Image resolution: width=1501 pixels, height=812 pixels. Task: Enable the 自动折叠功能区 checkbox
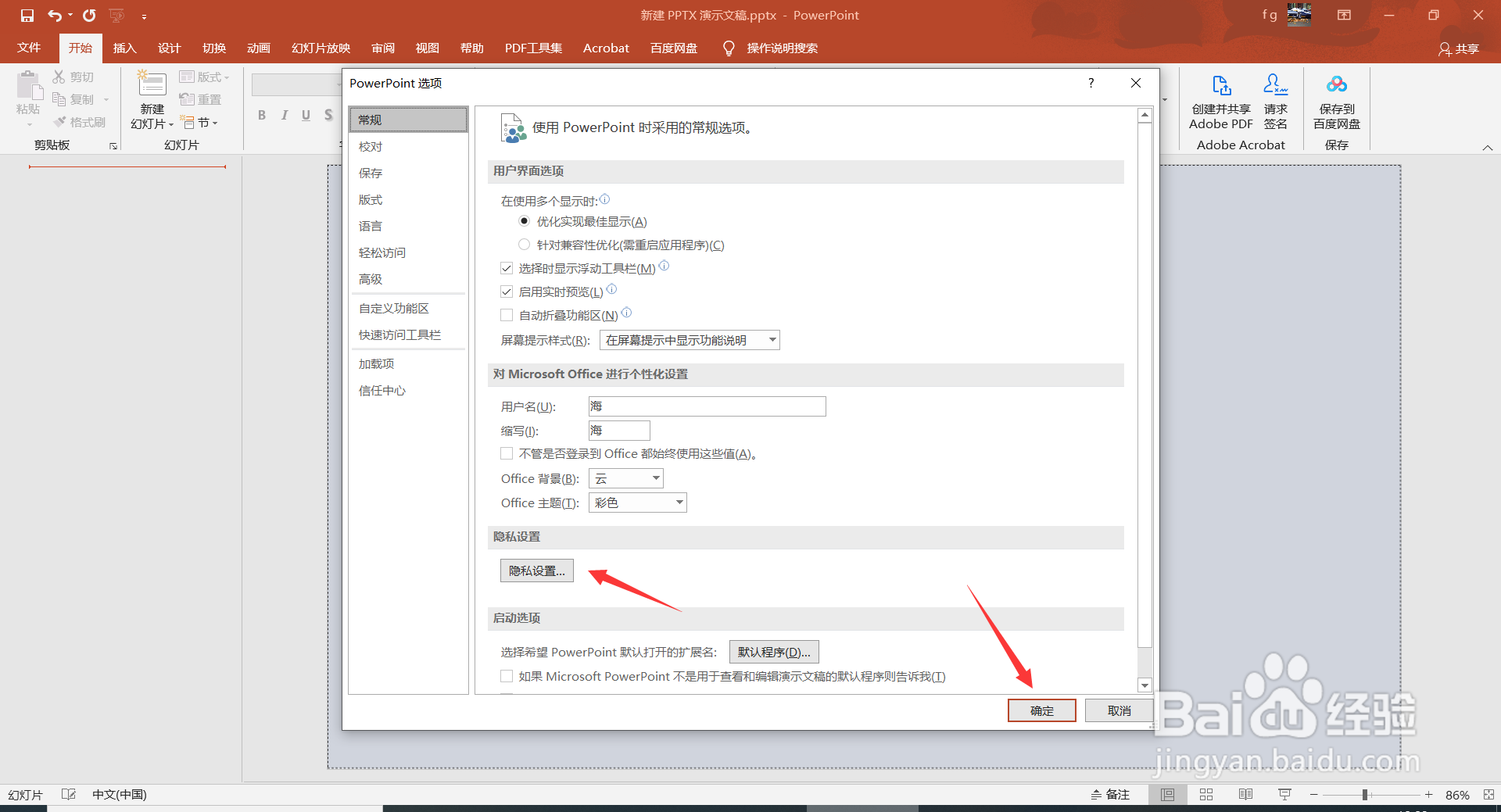click(x=507, y=314)
